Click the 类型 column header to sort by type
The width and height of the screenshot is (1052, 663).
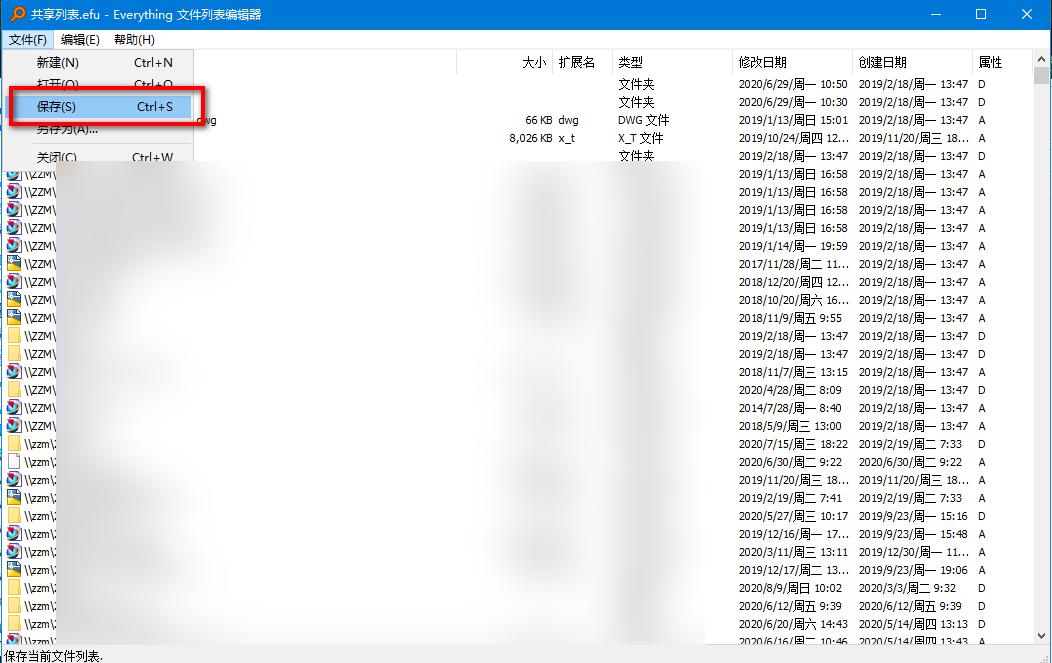[x=630, y=62]
